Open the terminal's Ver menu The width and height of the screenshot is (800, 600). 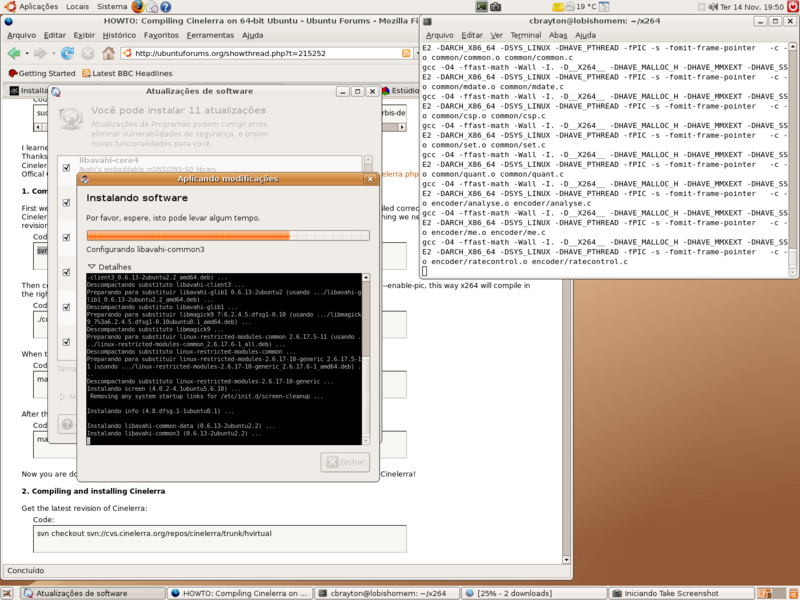tap(496, 35)
